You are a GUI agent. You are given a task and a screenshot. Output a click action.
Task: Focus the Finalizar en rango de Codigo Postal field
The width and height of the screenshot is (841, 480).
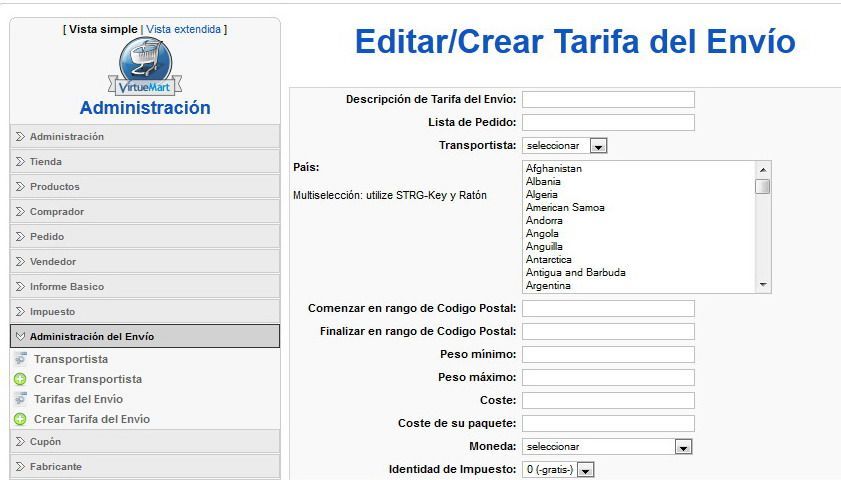608,331
